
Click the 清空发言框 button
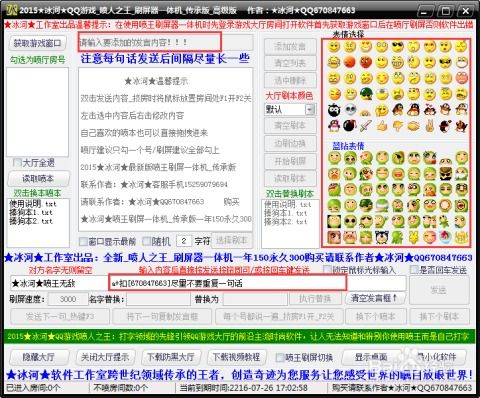pyautogui.click(x=374, y=298)
